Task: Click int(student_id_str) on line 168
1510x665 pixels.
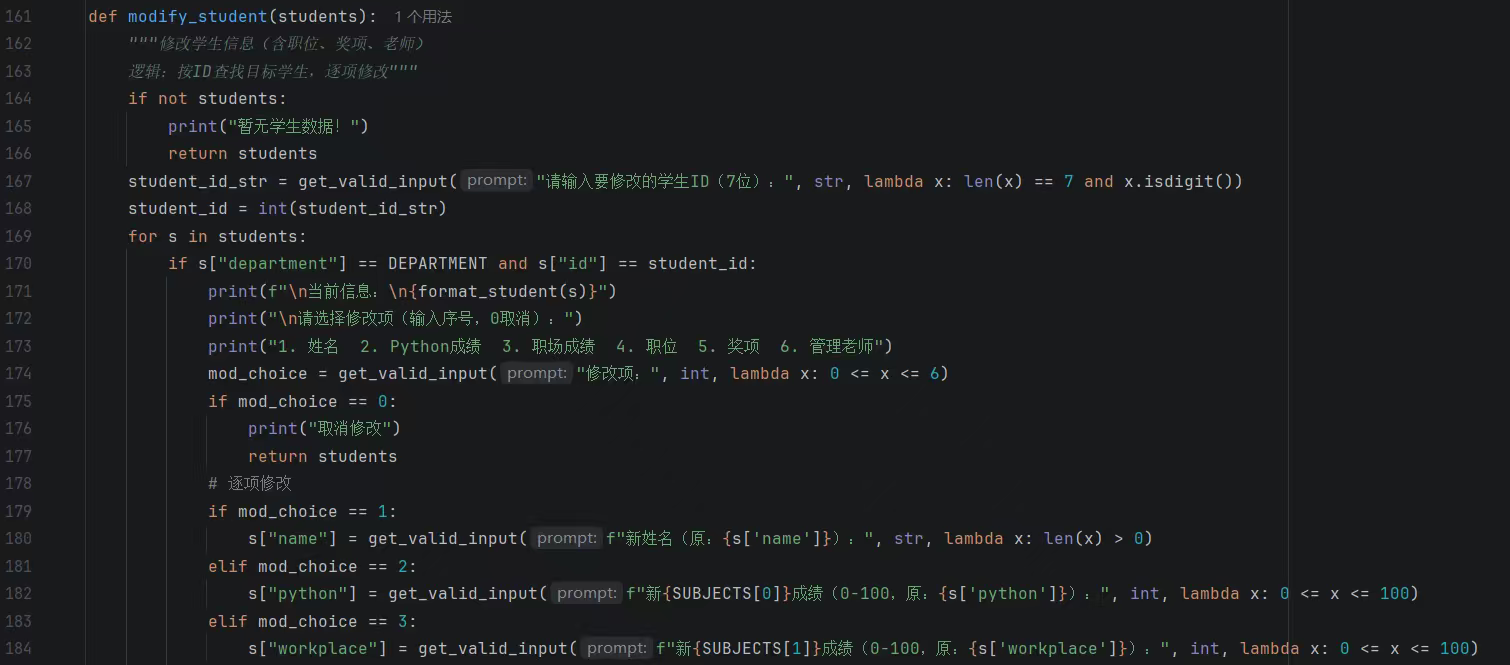Action: pyautogui.click(x=352, y=209)
